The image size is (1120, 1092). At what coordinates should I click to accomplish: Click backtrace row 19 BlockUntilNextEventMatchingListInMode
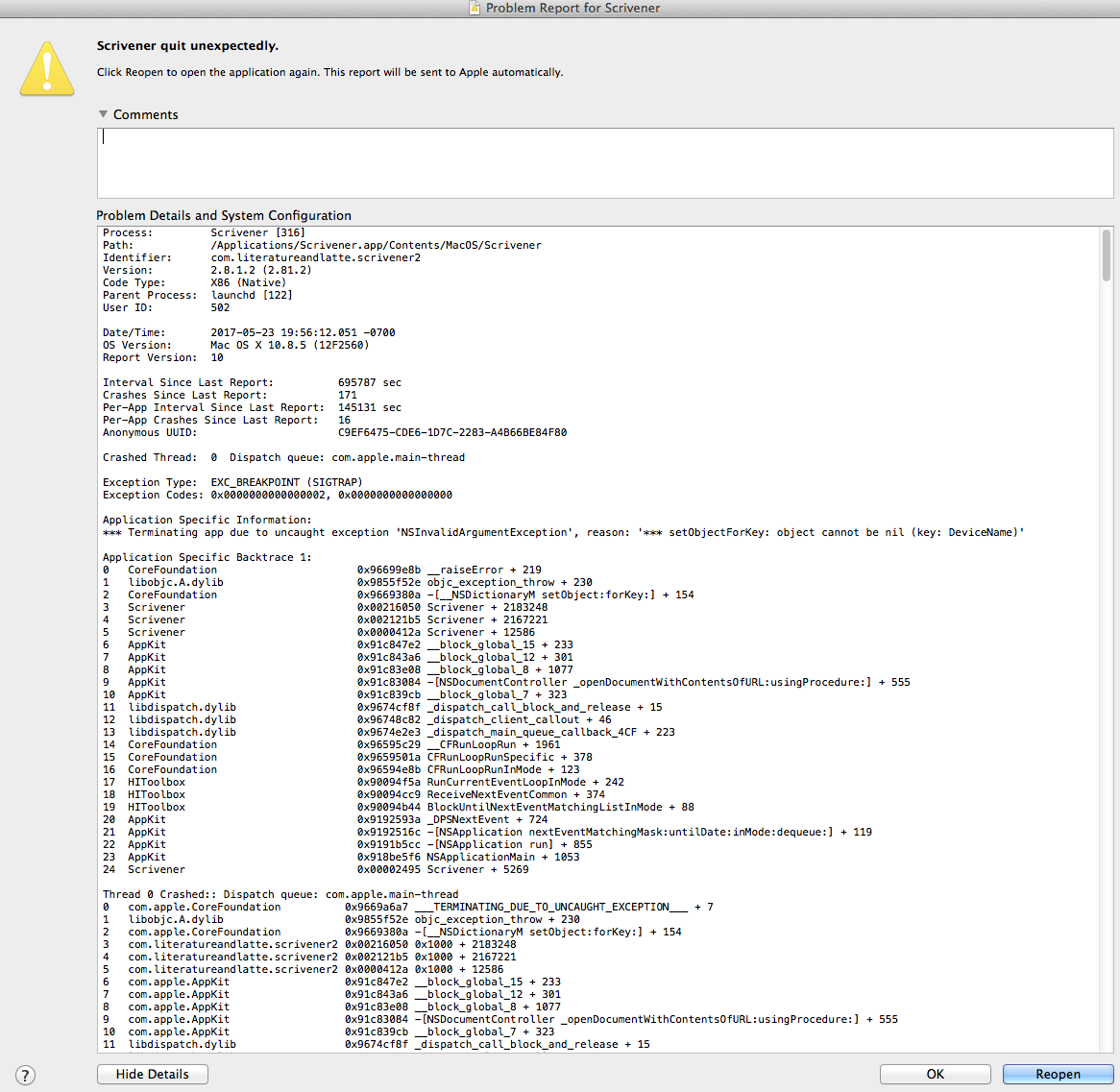point(399,808)
